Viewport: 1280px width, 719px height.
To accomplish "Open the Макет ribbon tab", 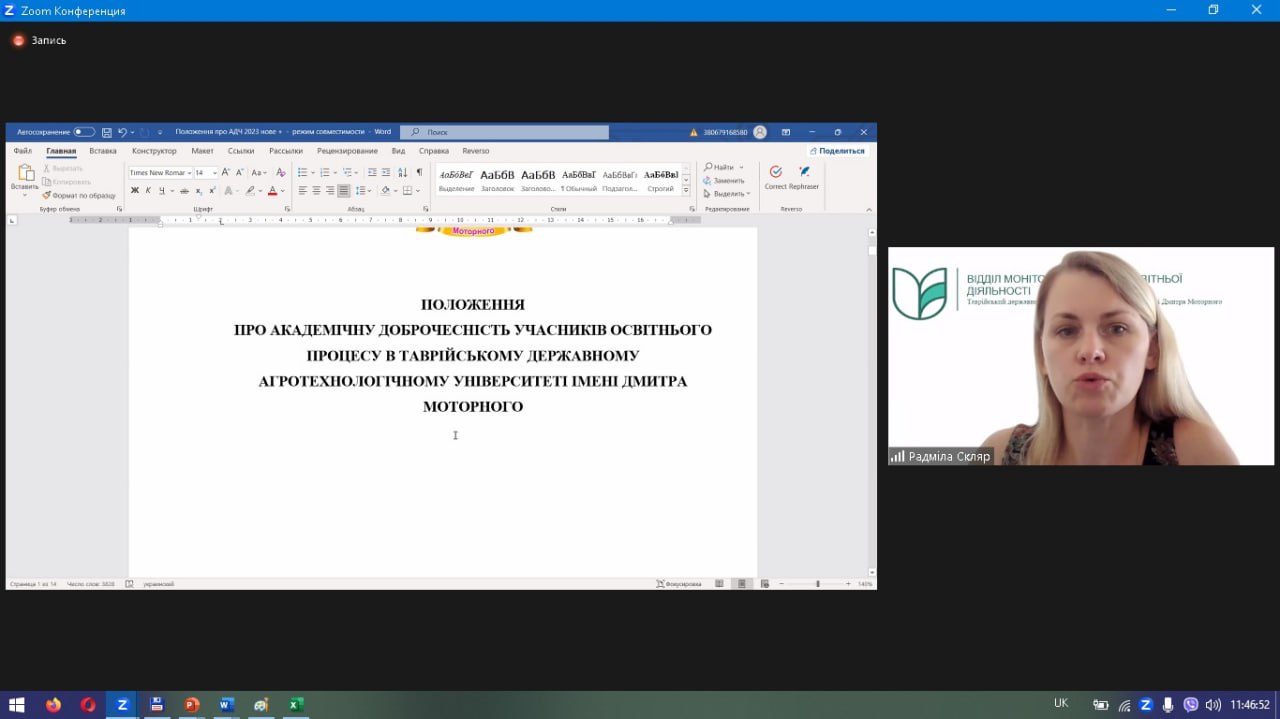I will 203,151.
